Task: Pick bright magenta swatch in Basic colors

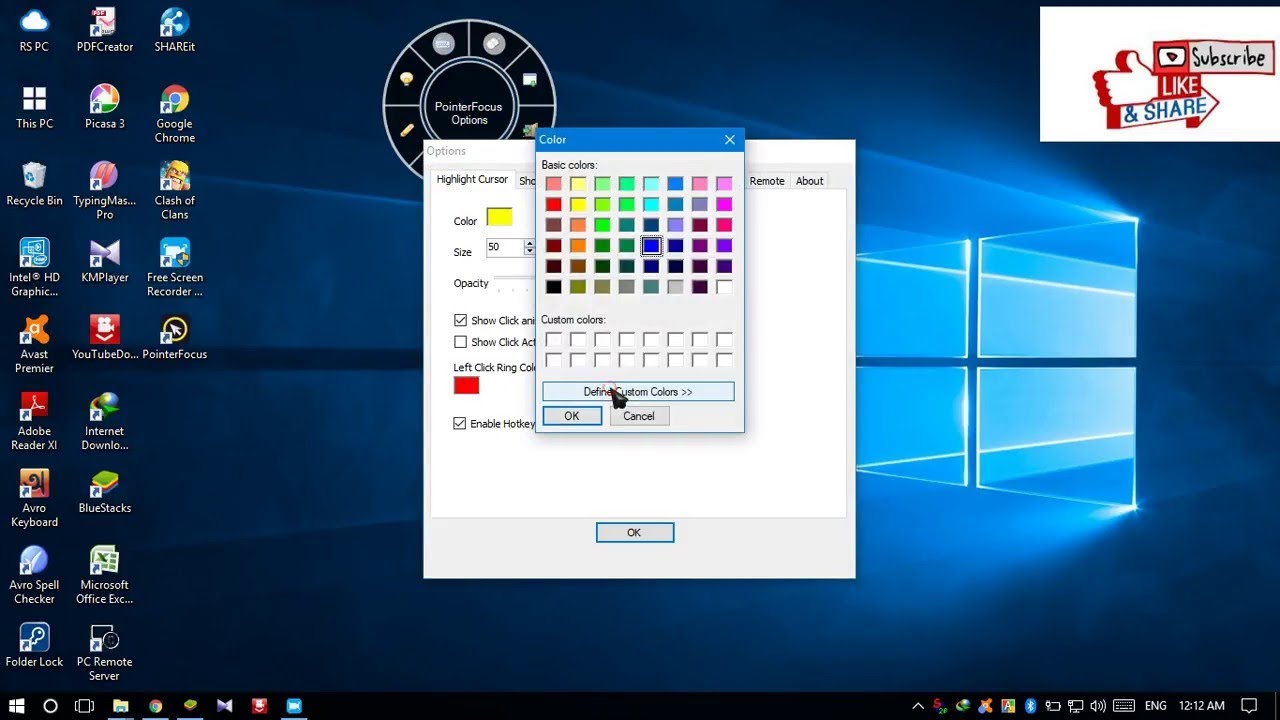Action: click(724, 204)
